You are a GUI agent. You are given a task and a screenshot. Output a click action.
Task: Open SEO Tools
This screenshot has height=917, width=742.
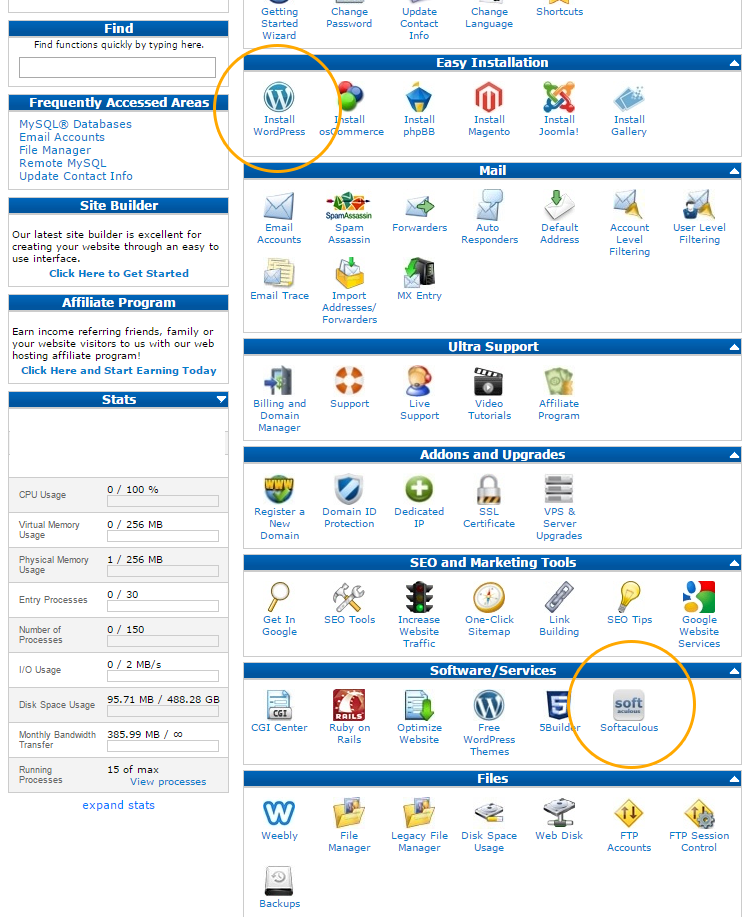(349, 597)
